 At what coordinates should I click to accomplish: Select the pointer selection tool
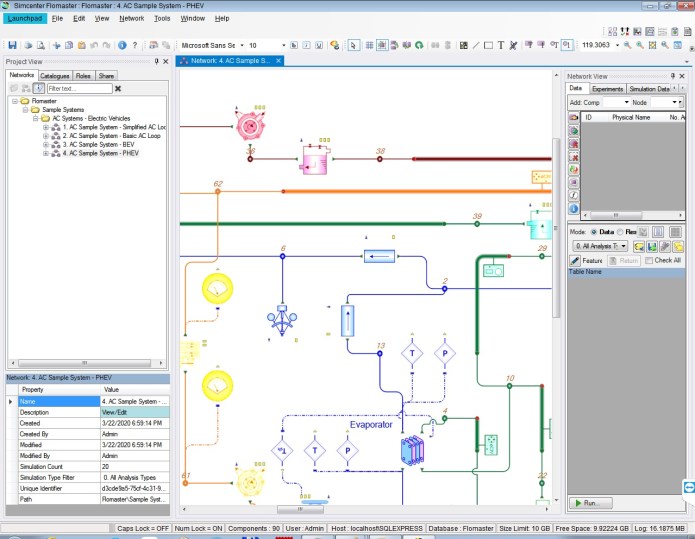click(x=353, y=45)
